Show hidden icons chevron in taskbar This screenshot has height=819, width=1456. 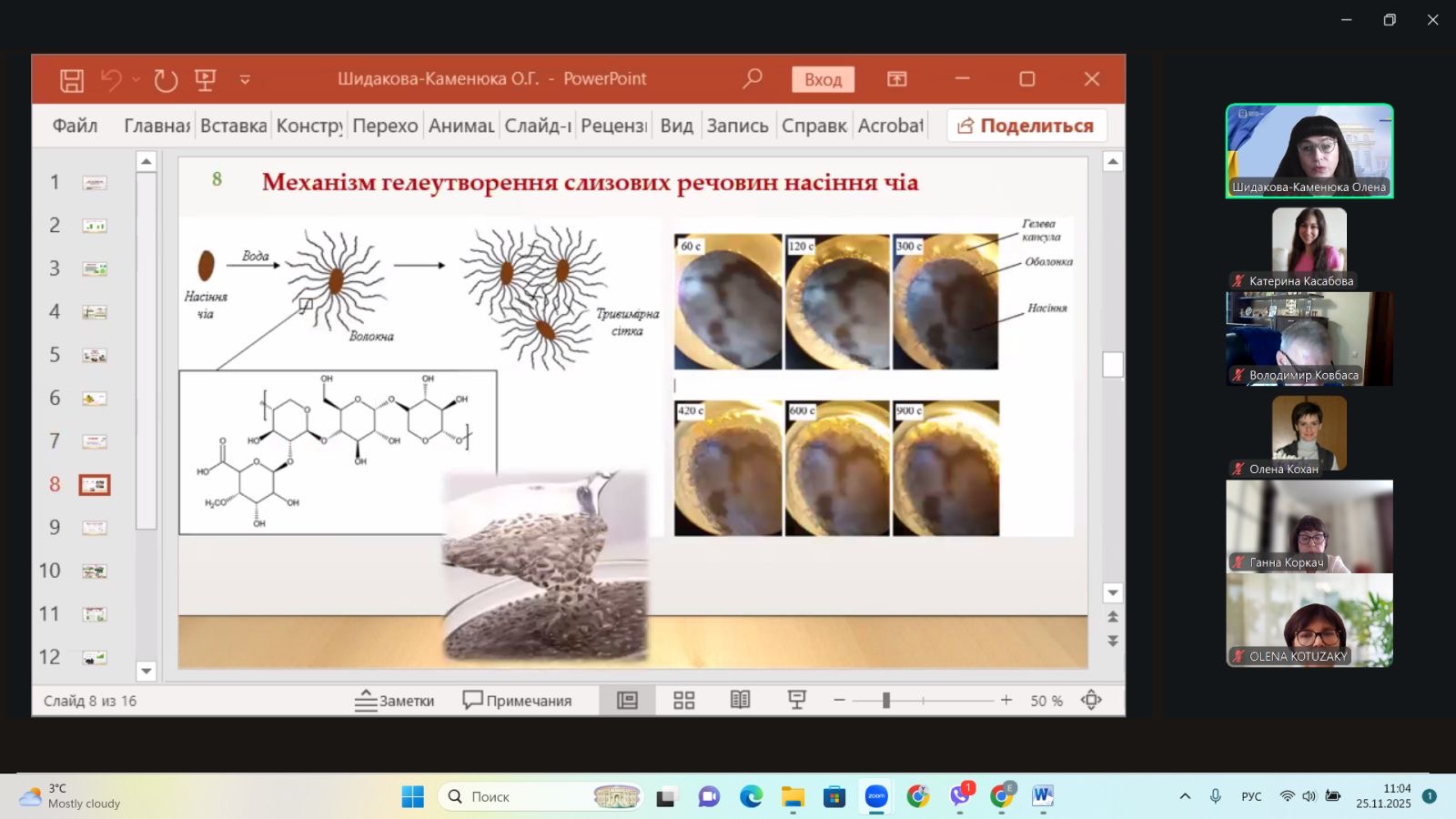coord(1185,796)
